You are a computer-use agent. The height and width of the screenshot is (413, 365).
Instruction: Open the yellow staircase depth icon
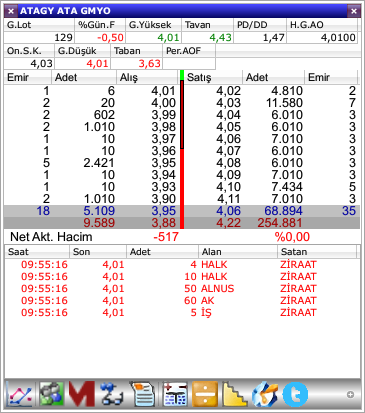click(x=235, y=394)
